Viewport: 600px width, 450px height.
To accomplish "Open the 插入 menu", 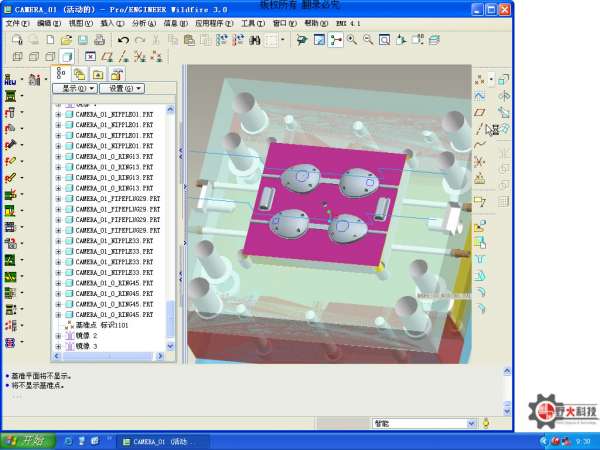I will 112,23.
